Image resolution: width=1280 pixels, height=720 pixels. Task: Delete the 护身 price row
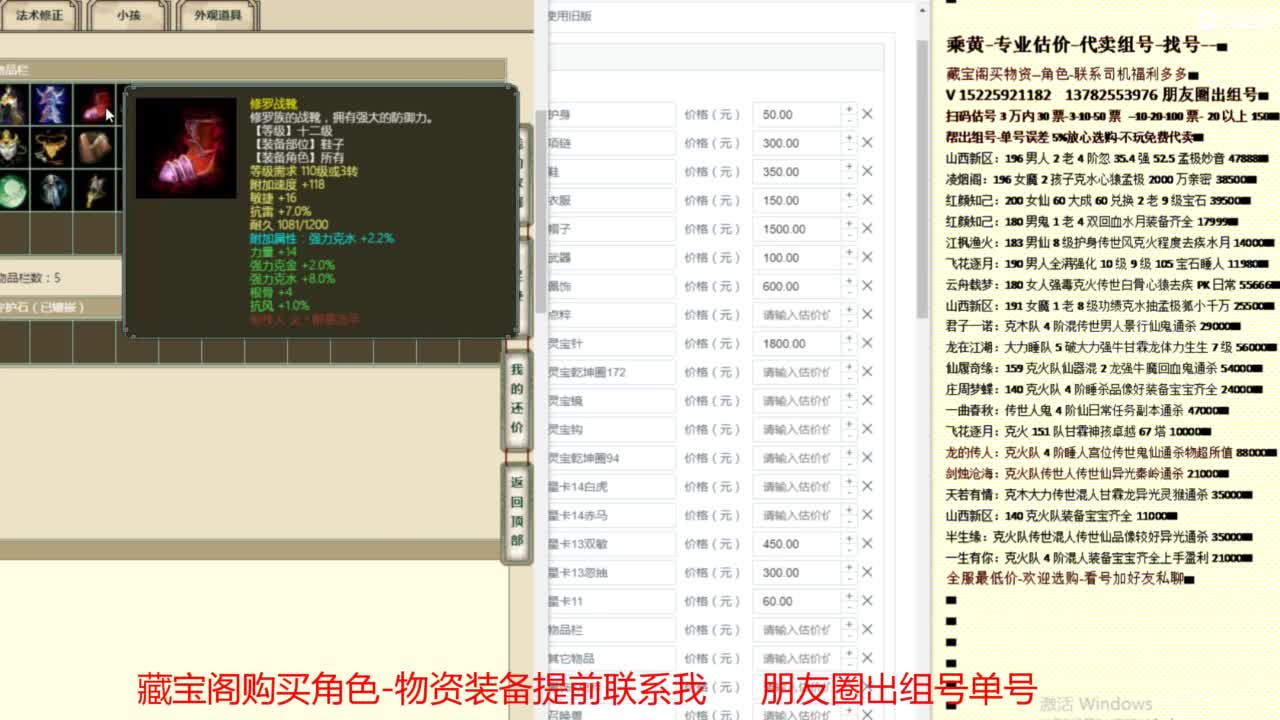click(867, 114)
